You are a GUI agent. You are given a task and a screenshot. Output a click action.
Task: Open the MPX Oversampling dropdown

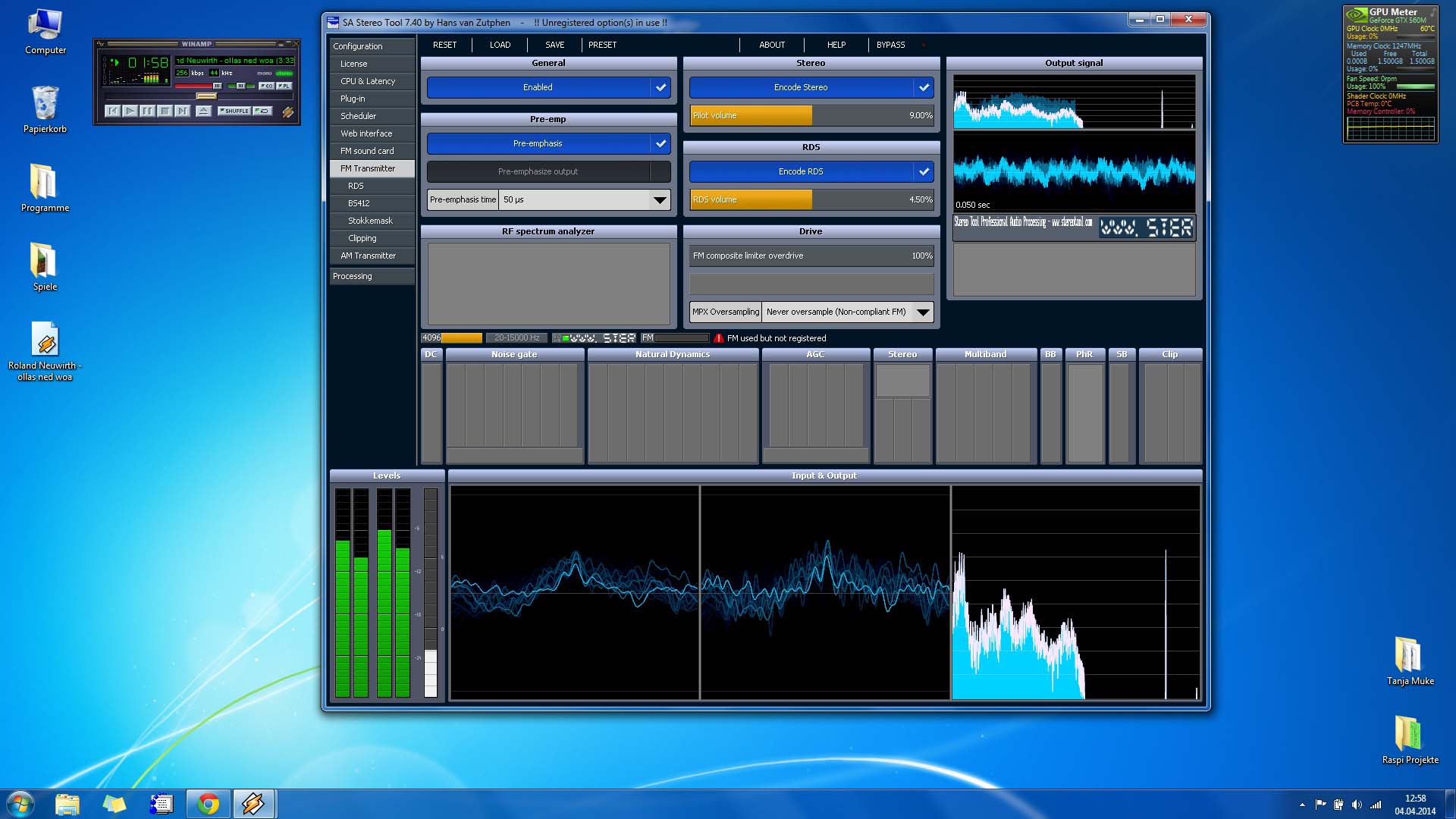coord(848,312)
